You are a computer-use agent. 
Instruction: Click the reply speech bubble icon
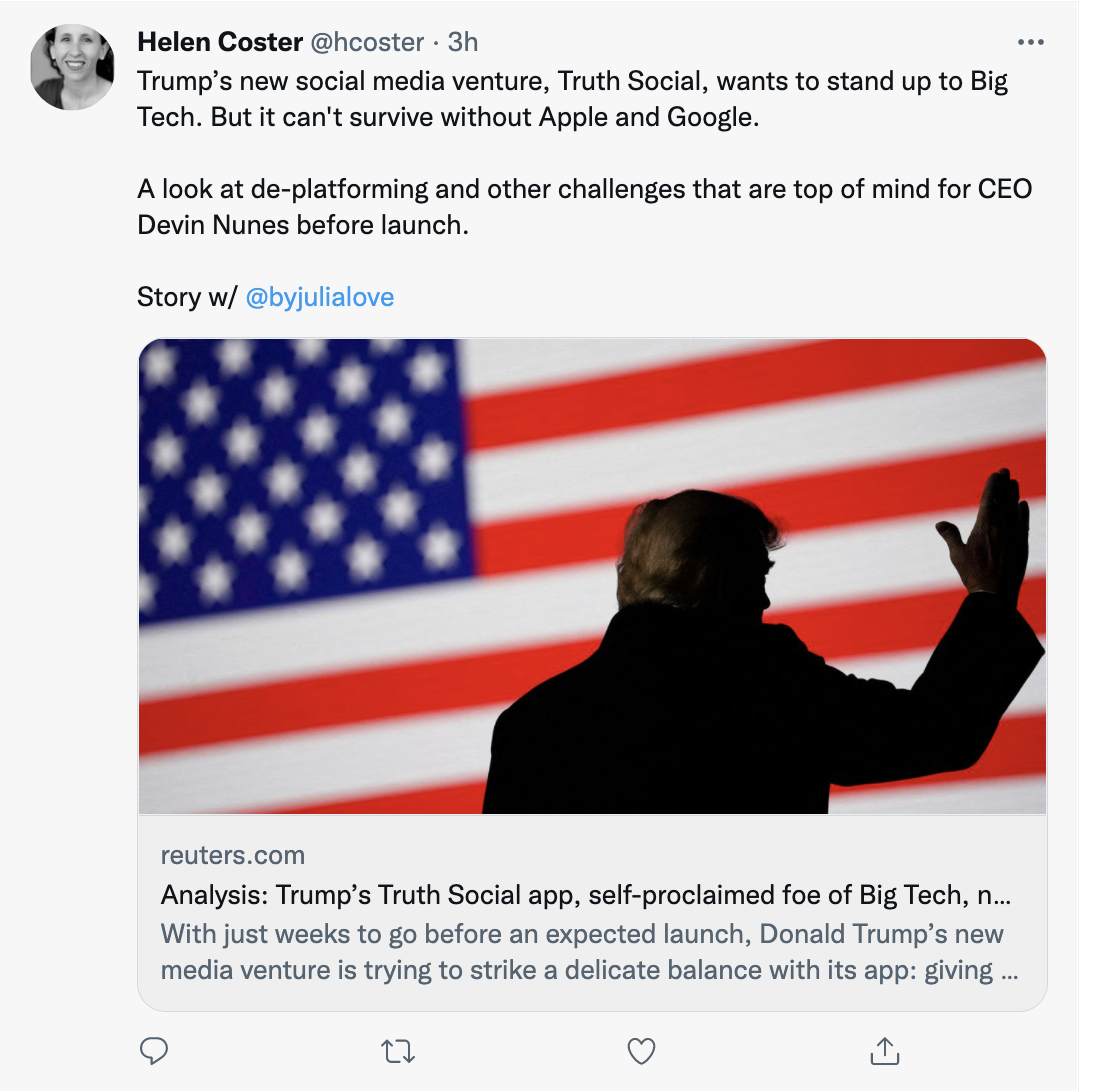[x=153, y=1050]
